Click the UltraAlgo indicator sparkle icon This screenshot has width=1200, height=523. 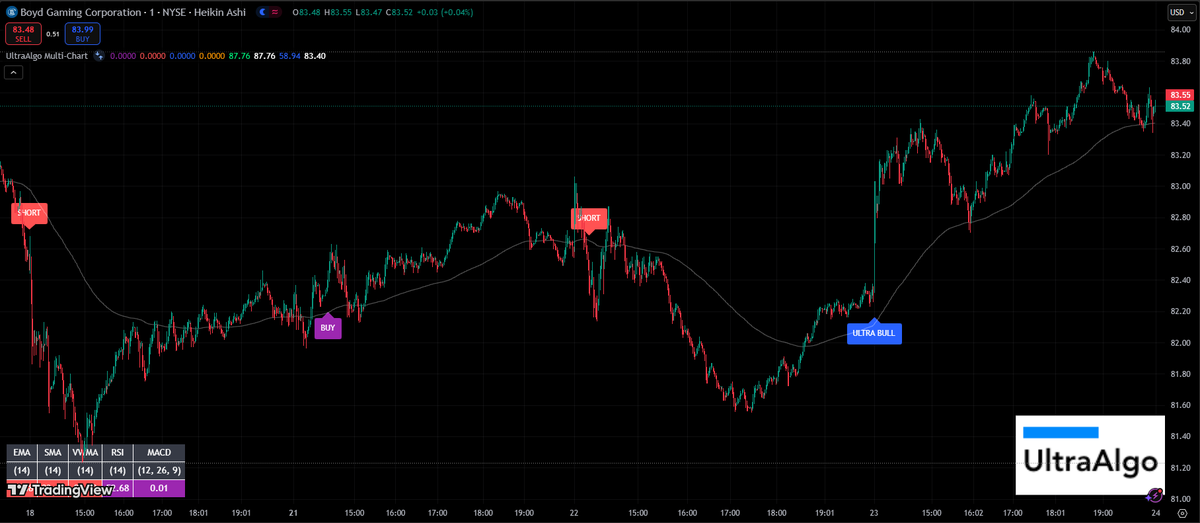point(100,56)
